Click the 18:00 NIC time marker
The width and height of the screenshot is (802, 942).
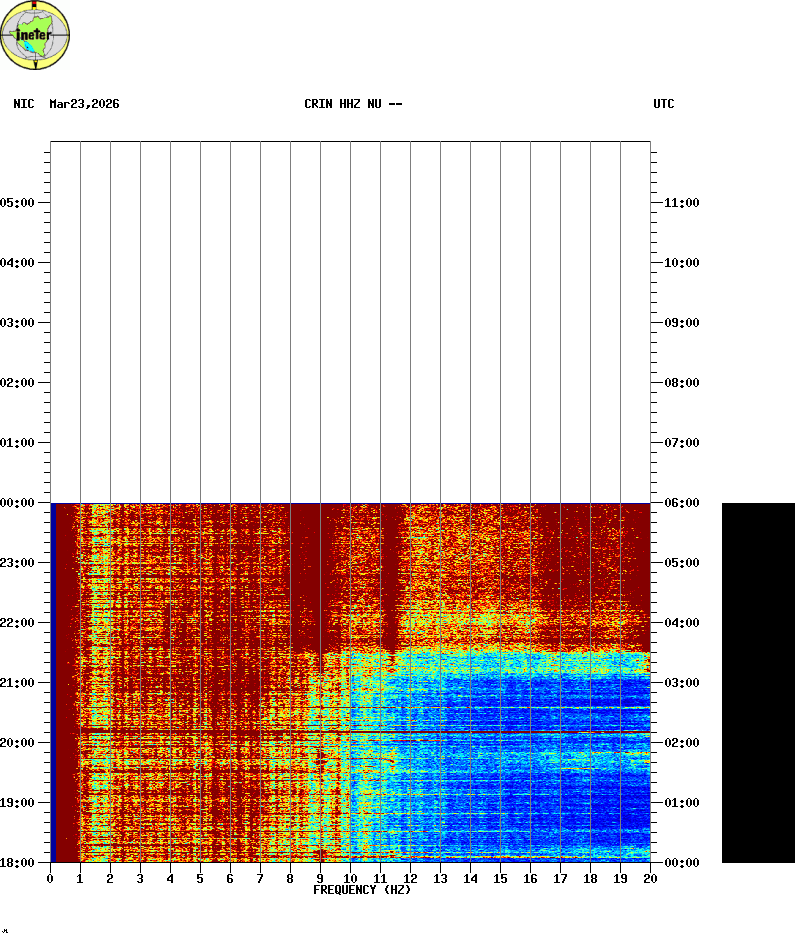(x=19, y=862)
